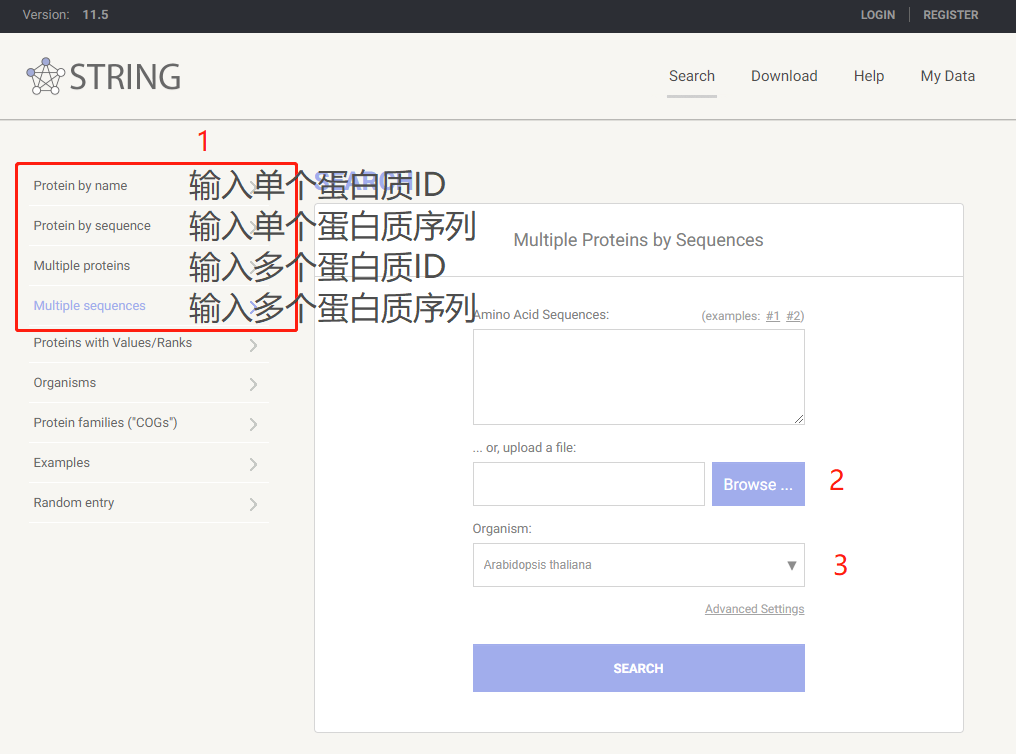Expand the Organisms sidebar entry
This screenshot has height=754, width=1016.
[x=65, y=382]
